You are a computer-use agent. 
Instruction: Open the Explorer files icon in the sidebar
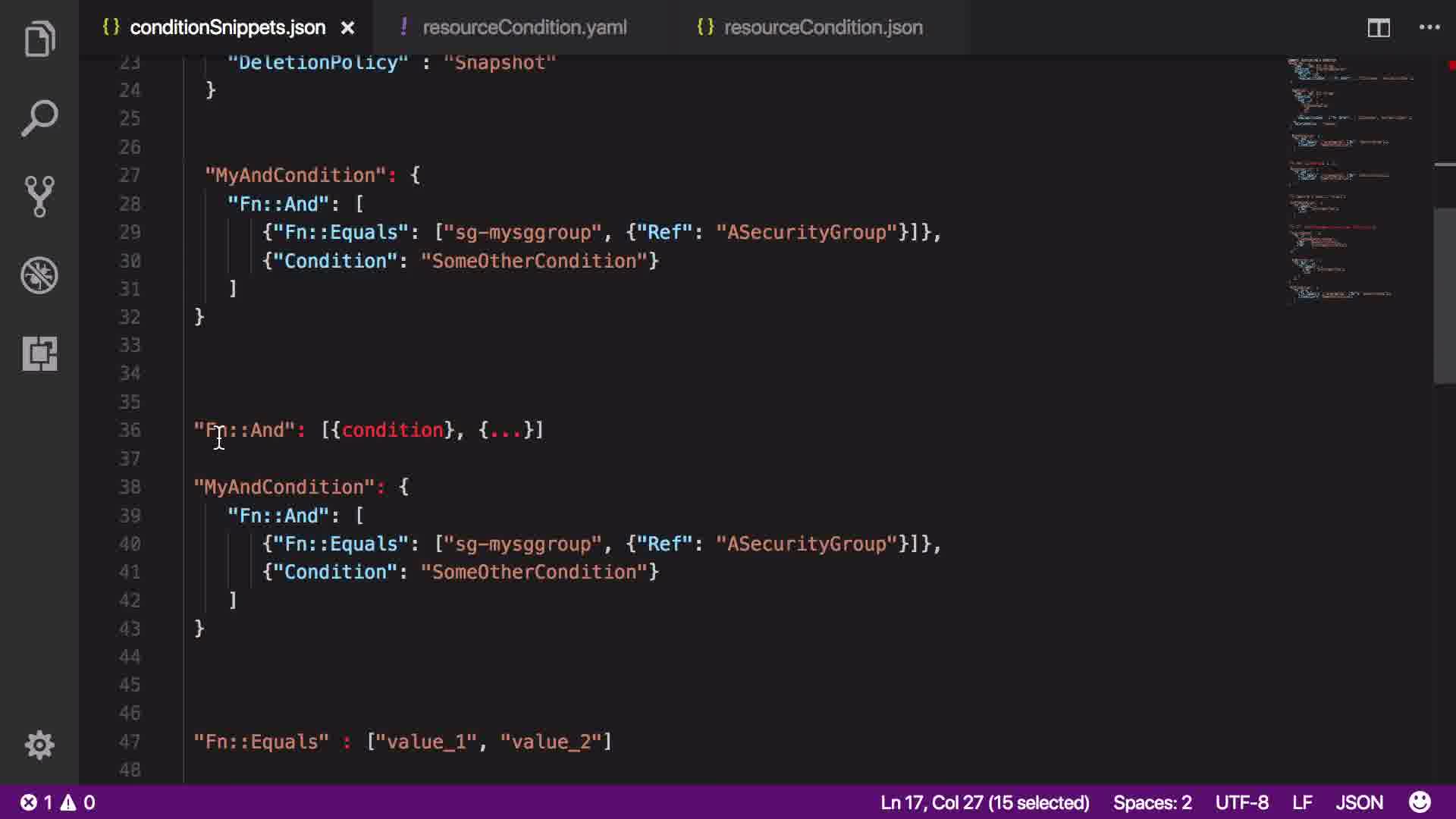(39, 39)
